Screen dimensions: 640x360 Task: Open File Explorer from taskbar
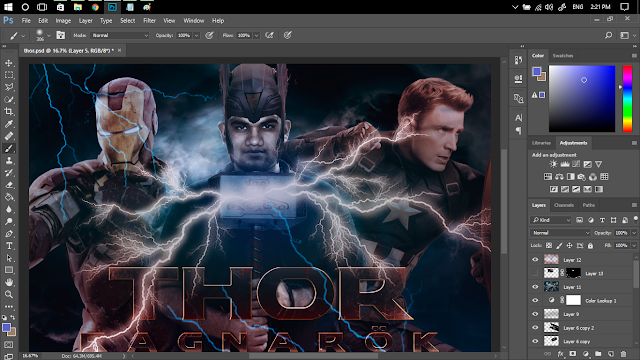[78, 7]
